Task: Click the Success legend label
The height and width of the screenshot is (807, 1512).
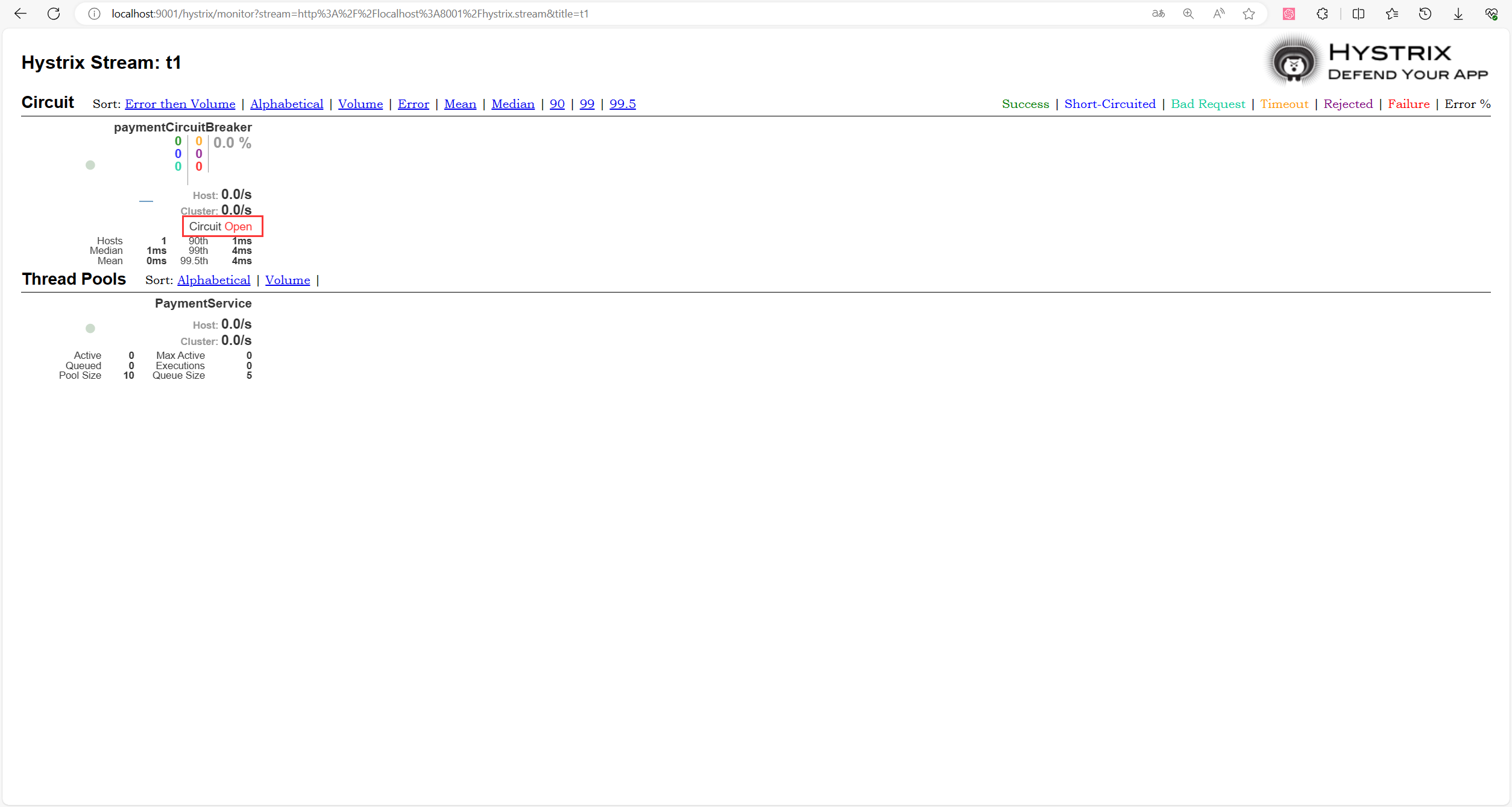Action: point(1025,104)
